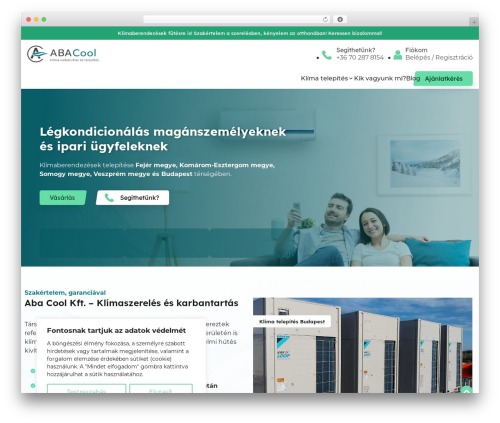
Task: Click the scroll-to-top arrow icon
Action: click(x=467, y=391)
